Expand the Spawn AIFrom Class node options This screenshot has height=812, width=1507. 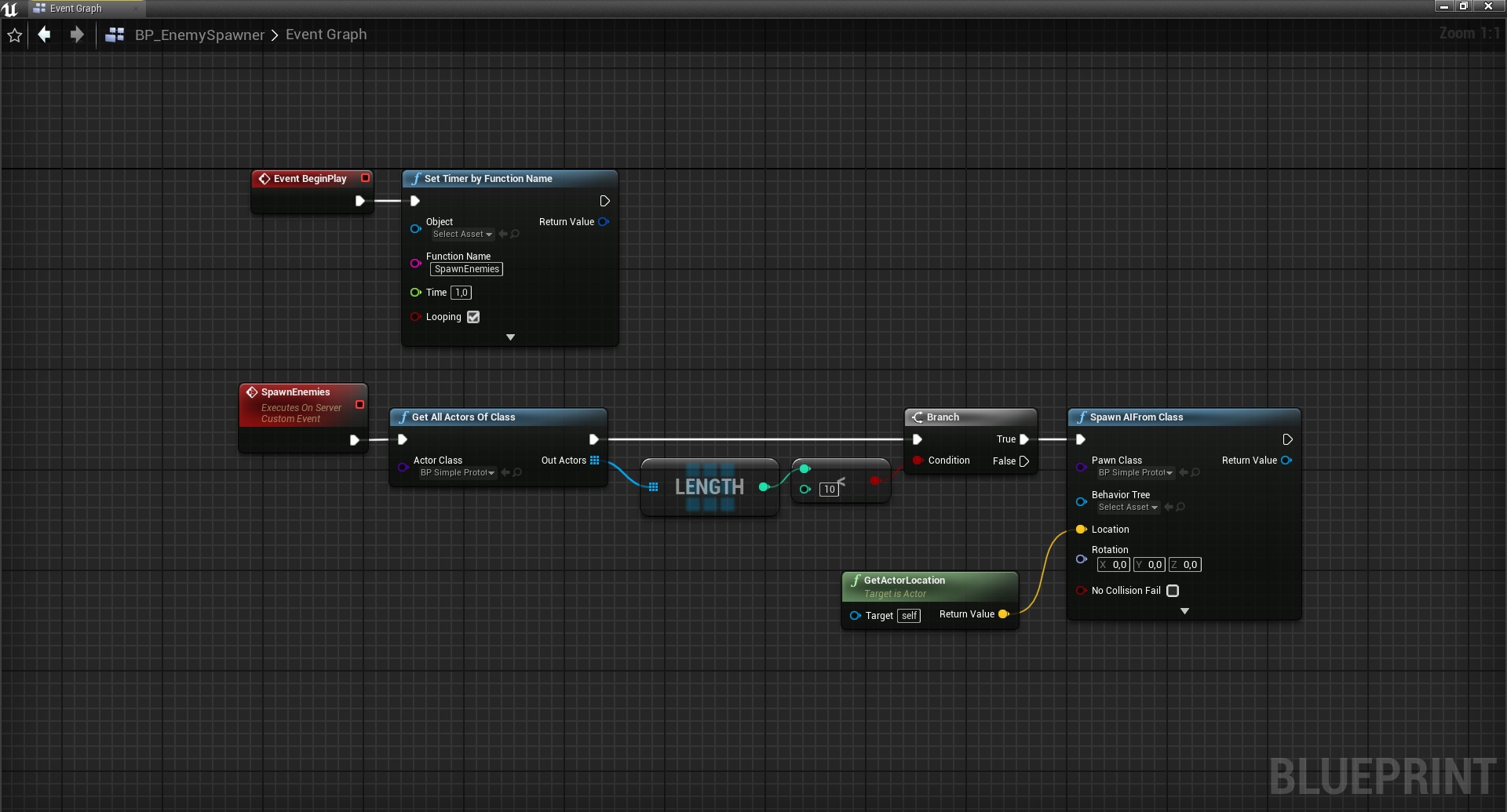(1184, 611)
